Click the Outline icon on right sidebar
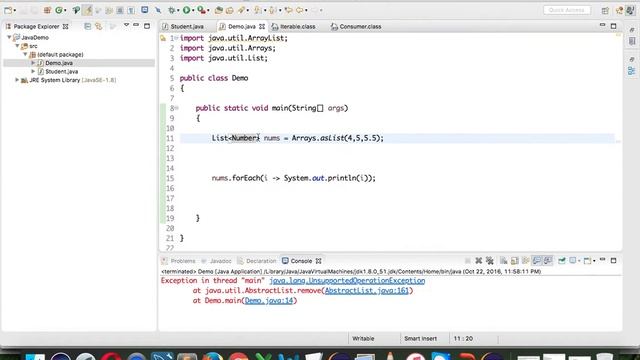This screenshot has height=360, width=640. [x=631, y=71]
